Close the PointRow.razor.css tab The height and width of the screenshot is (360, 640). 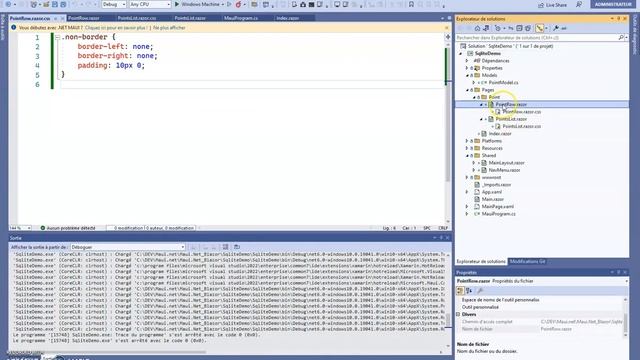62,18
